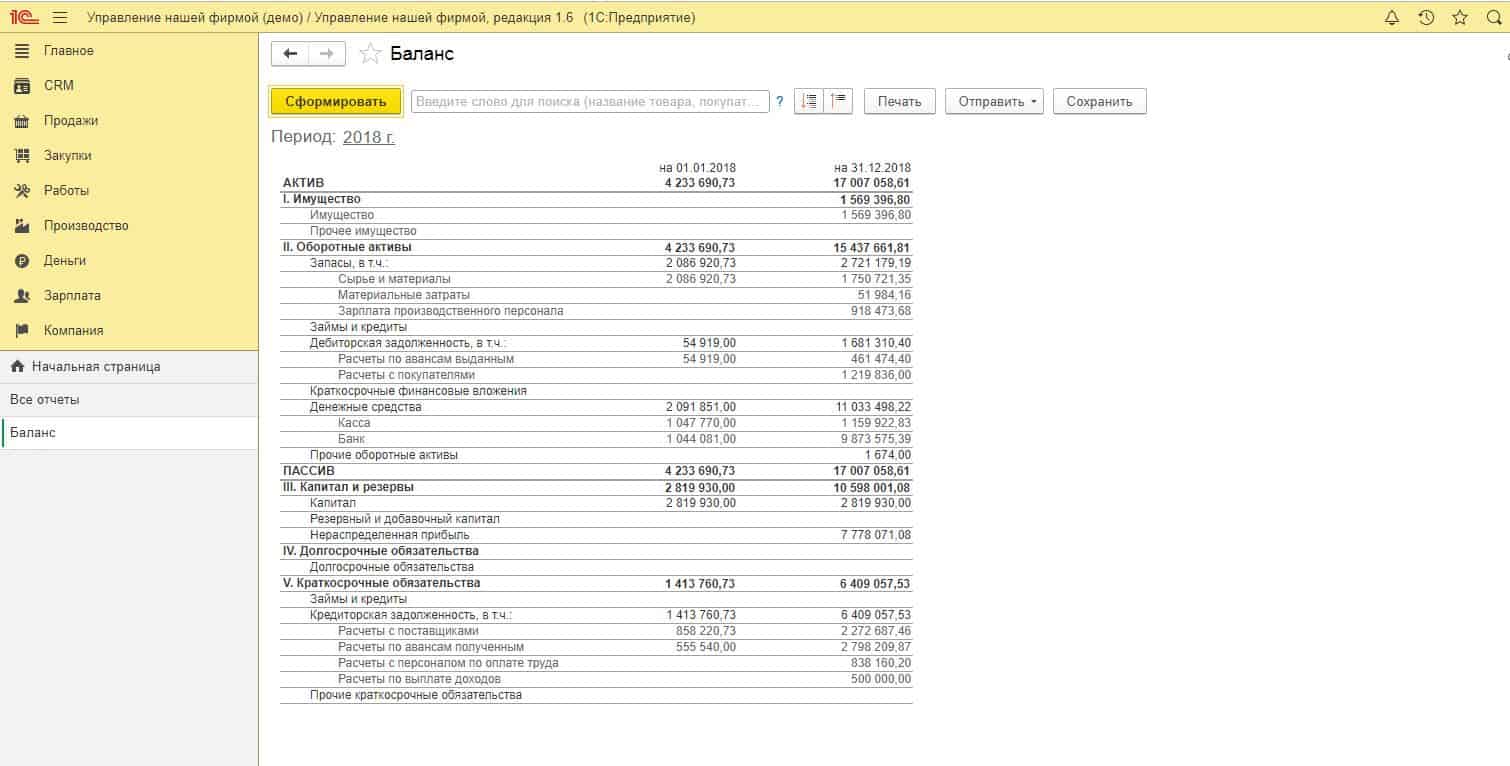Click the II. Оборотные активы row
This screenshot has width=1510, height=766.
click(596, 247)
